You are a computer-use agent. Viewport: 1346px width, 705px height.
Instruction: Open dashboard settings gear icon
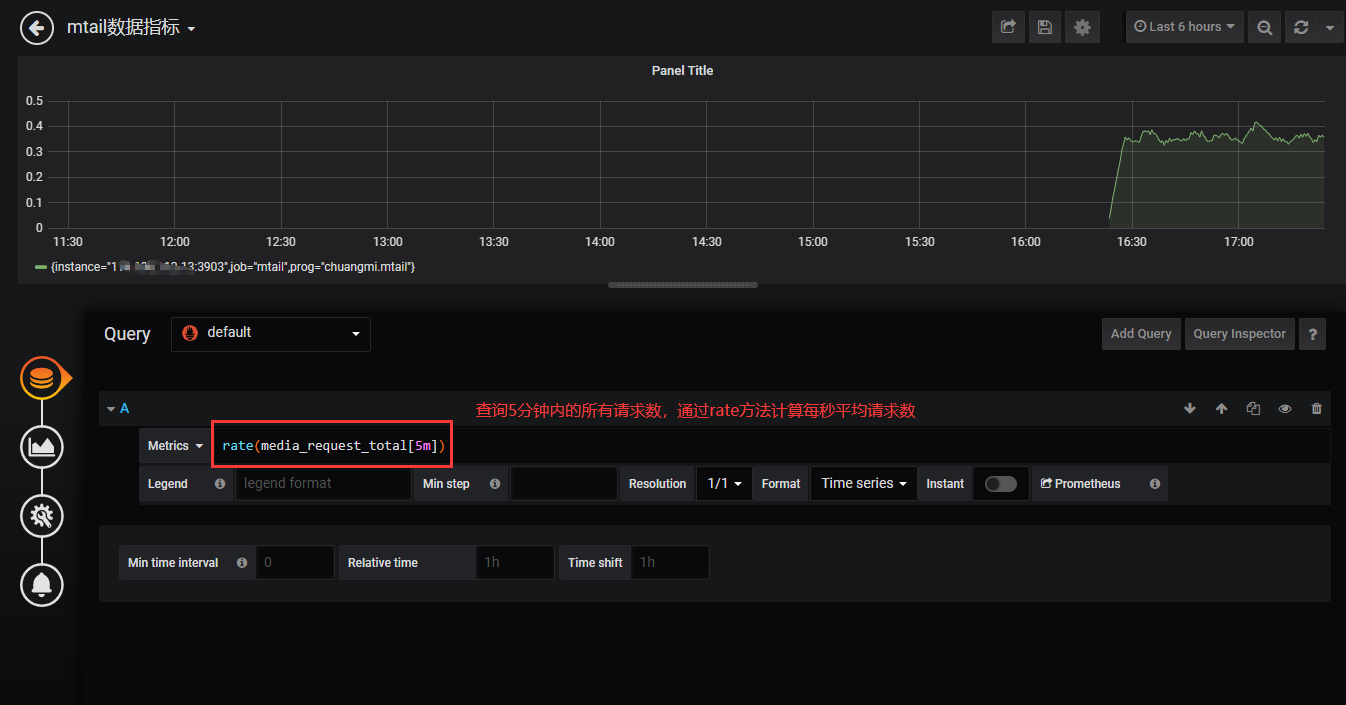tap(1082, 27)
